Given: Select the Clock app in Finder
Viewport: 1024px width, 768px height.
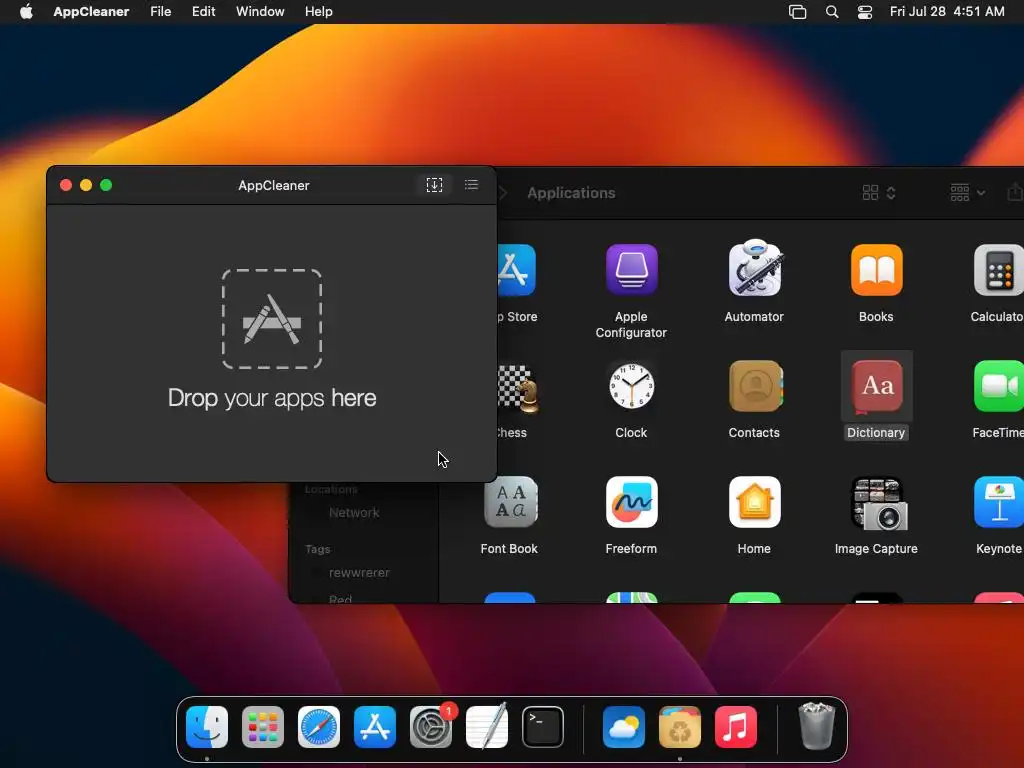Looking at the screenshot, I should pos(631,386).
